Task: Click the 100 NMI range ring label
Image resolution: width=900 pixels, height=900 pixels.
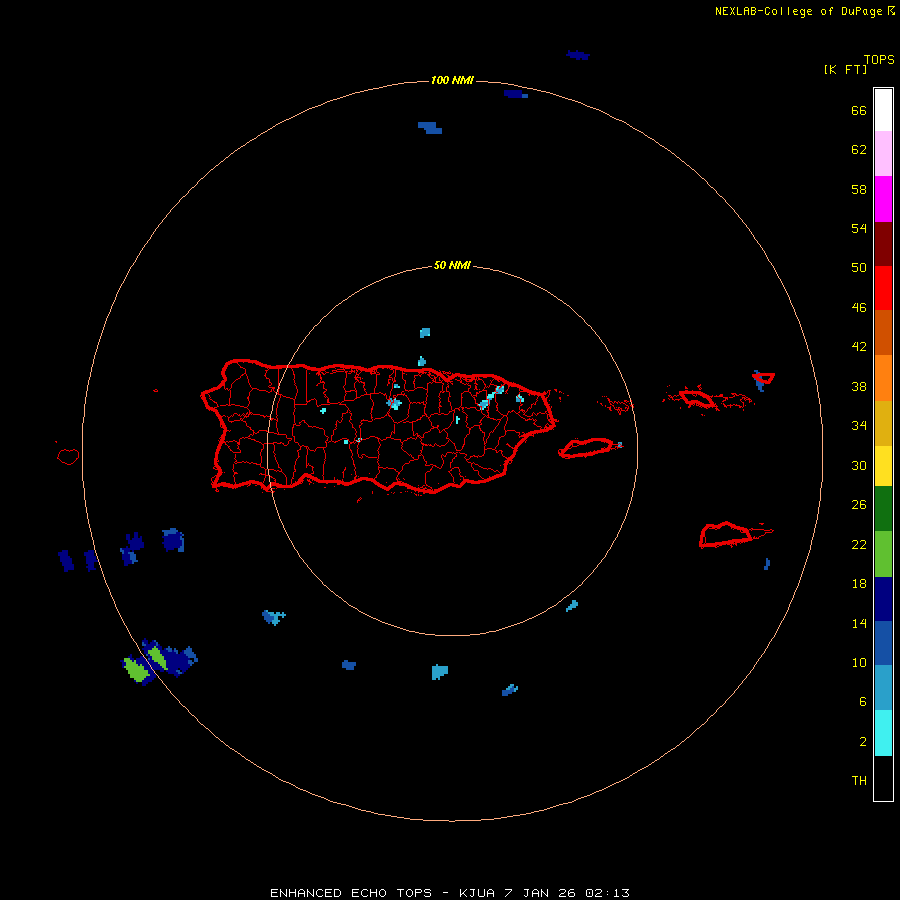Action: point(452,80)
